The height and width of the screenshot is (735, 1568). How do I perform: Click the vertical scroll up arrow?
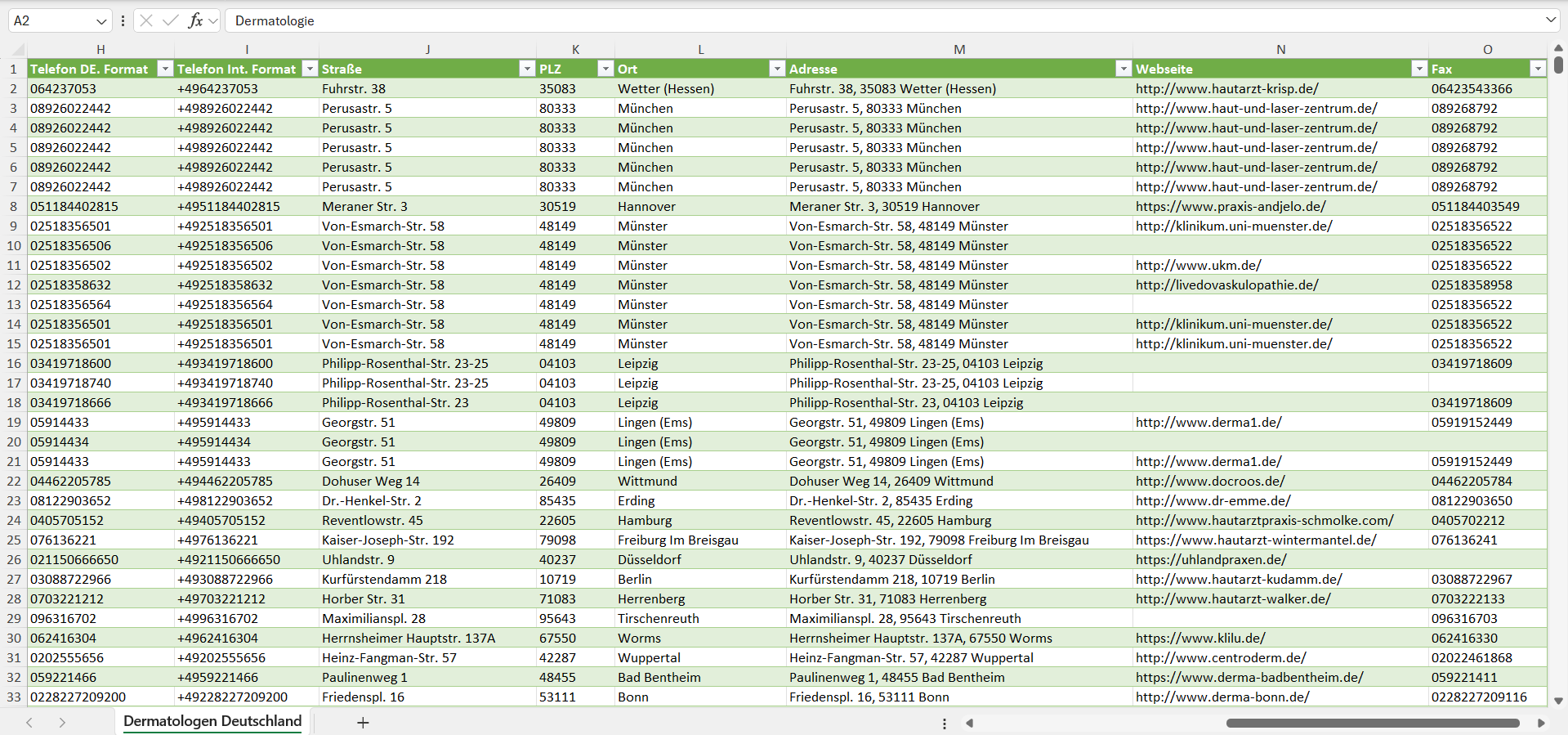[1558, 48]
